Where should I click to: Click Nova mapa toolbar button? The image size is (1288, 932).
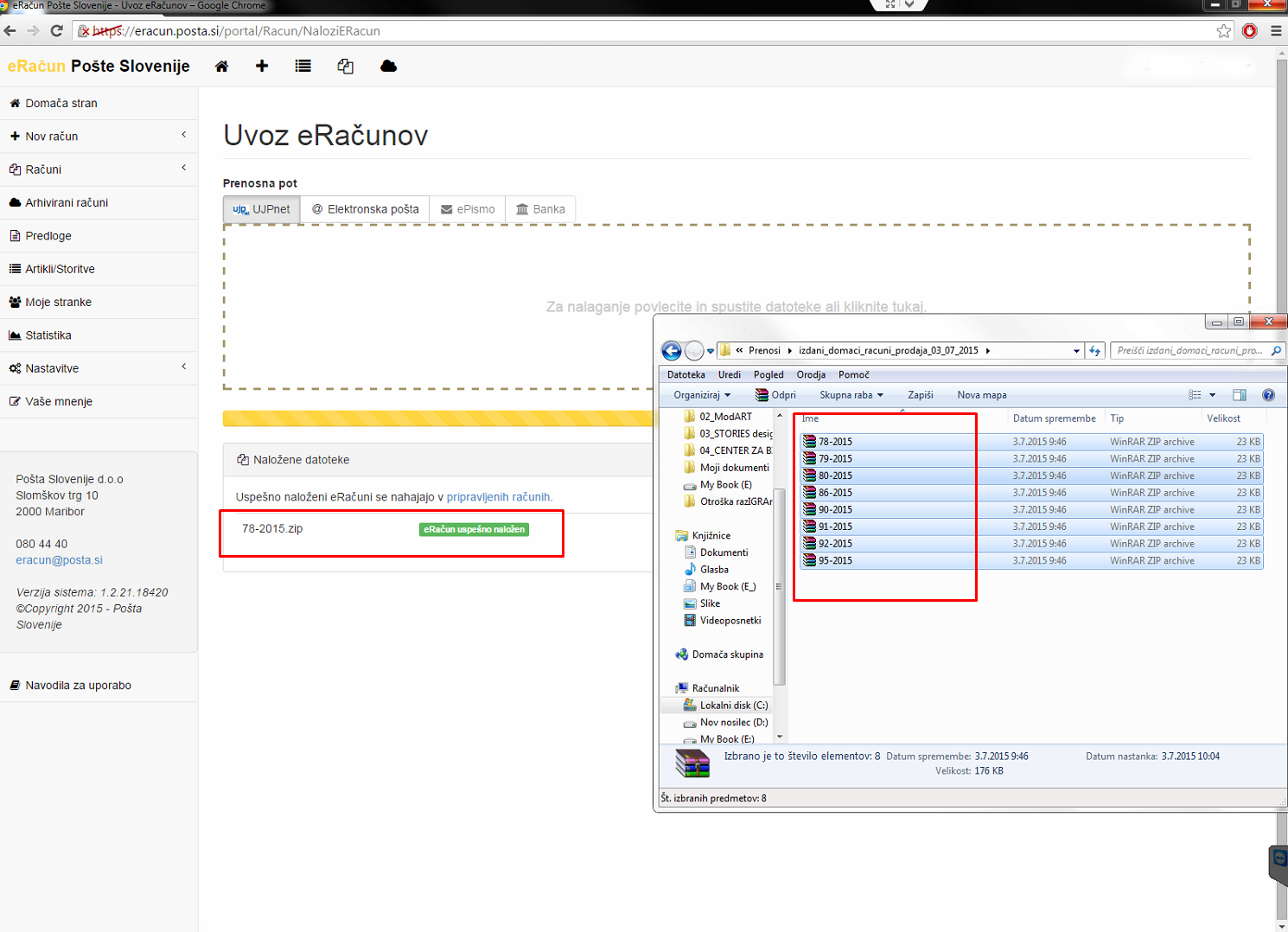tap(982, 395)
